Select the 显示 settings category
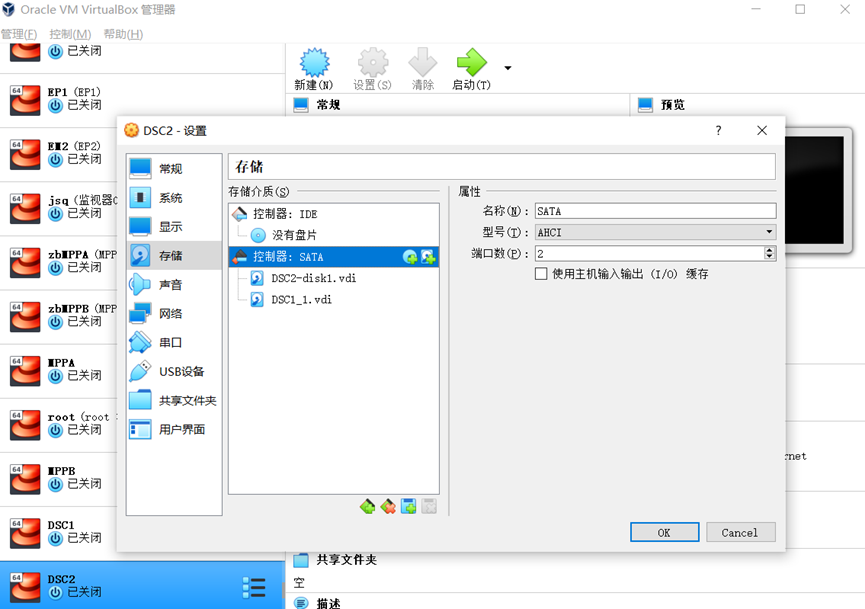Viewport: 865px width, 609px height. pos(174,227)
